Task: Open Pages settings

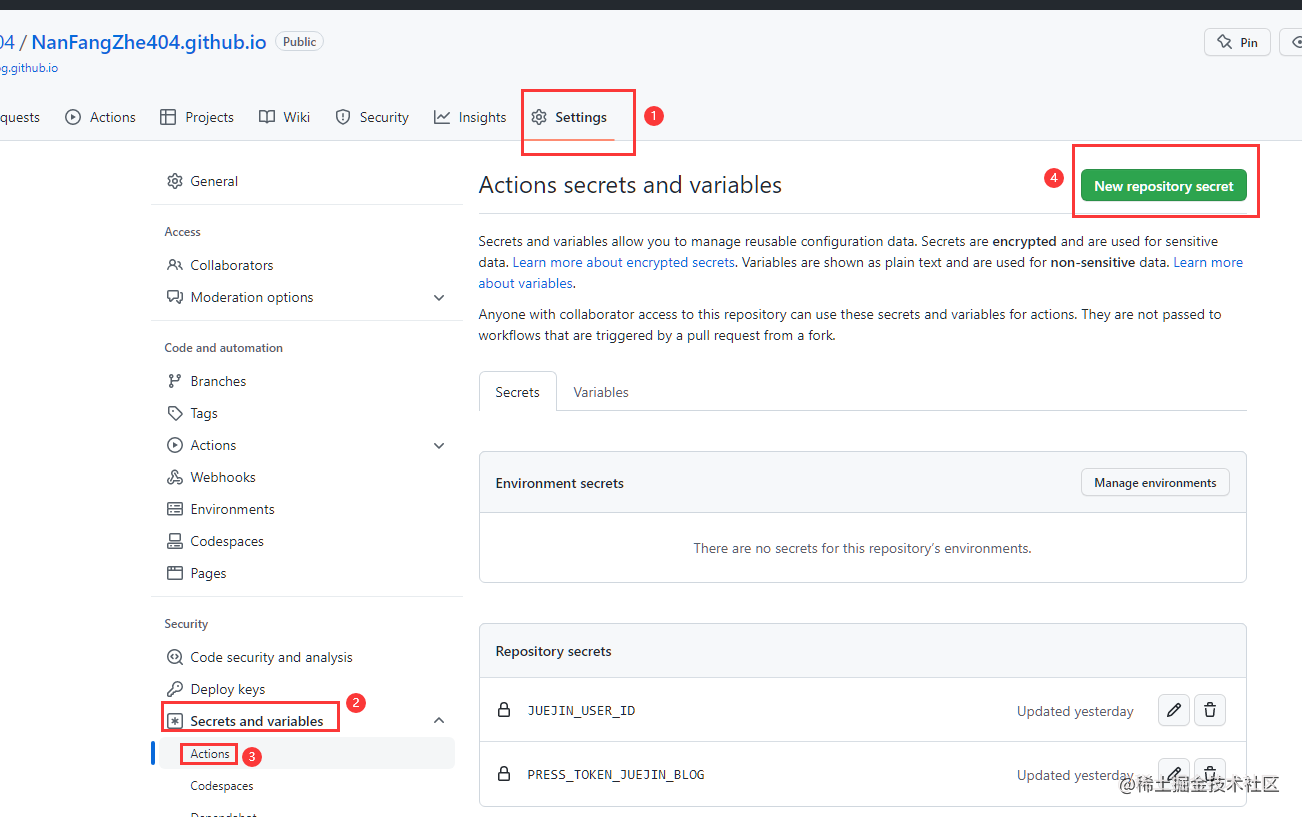Action: 307,573
